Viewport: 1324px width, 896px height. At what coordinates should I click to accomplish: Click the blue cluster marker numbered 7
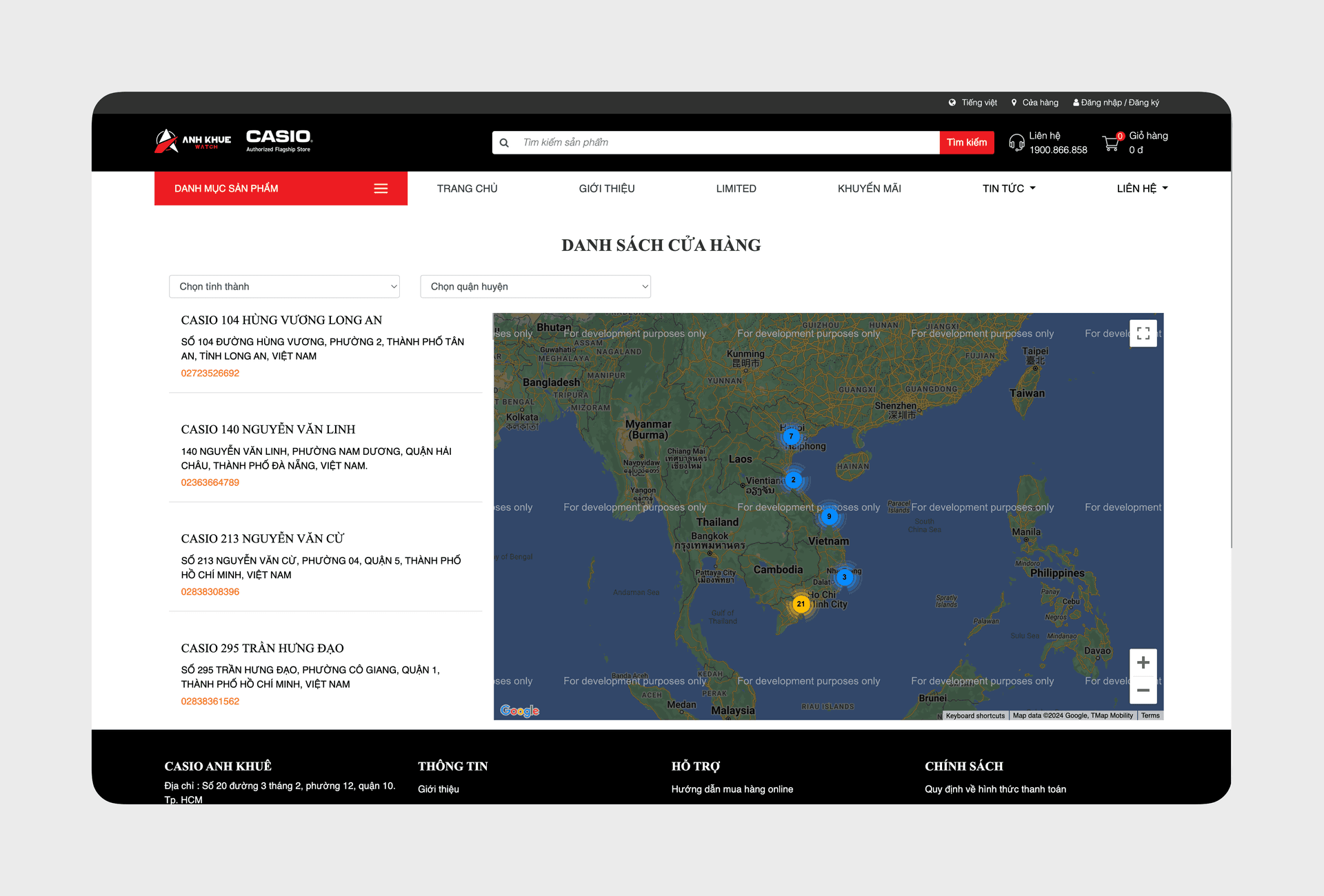791,436
